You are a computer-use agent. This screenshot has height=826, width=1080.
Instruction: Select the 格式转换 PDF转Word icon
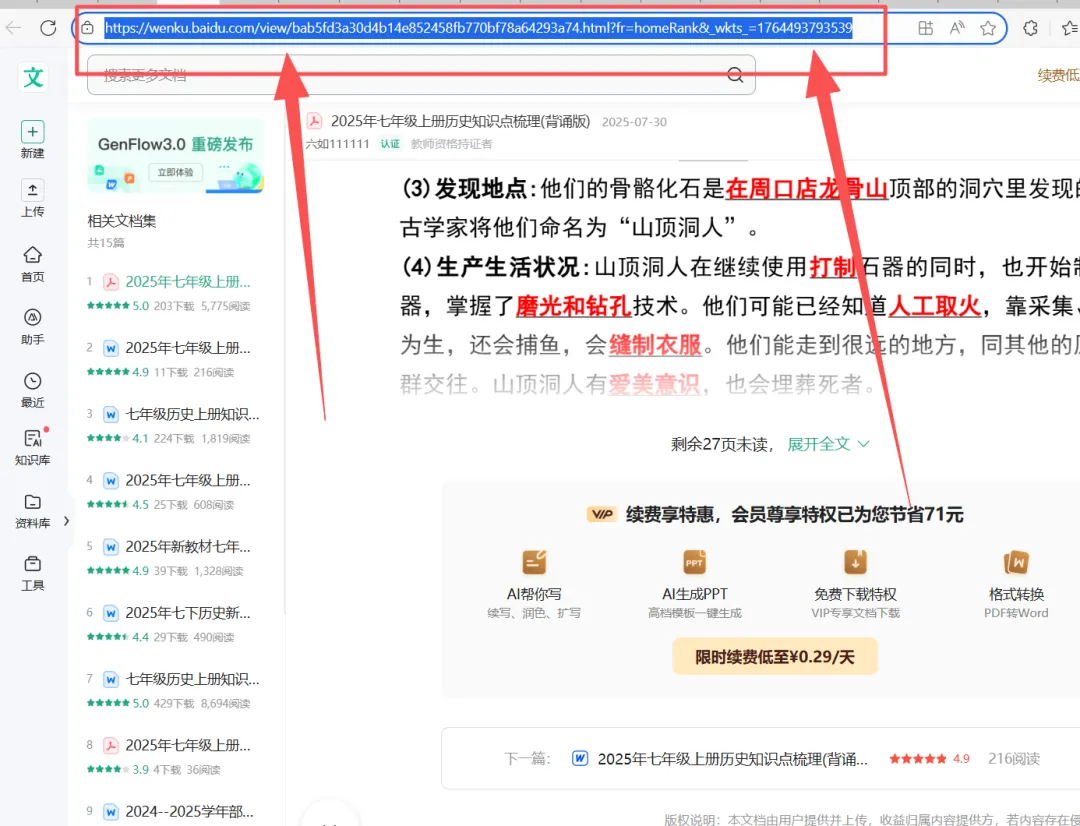[x=1016, y=561]
